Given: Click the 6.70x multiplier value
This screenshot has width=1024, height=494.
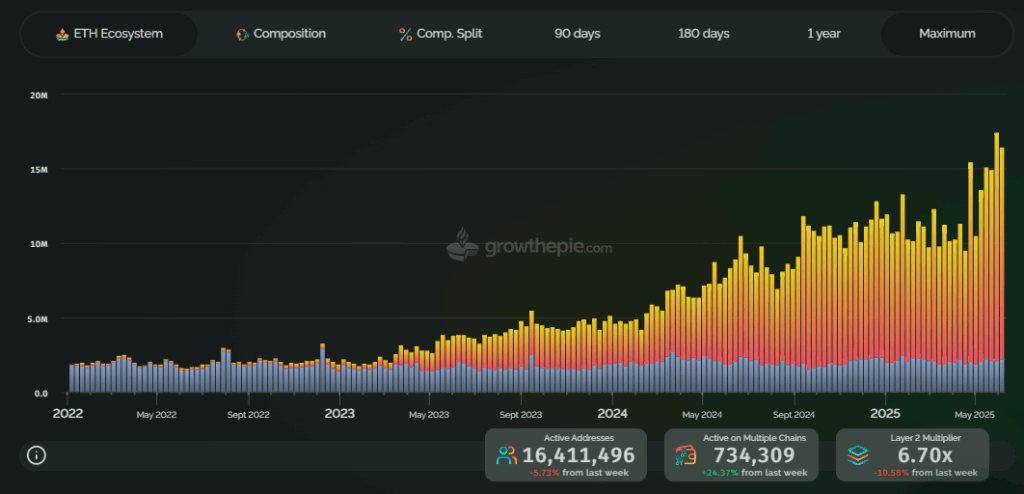Looking at the screenshot, I should click(927, 455).
